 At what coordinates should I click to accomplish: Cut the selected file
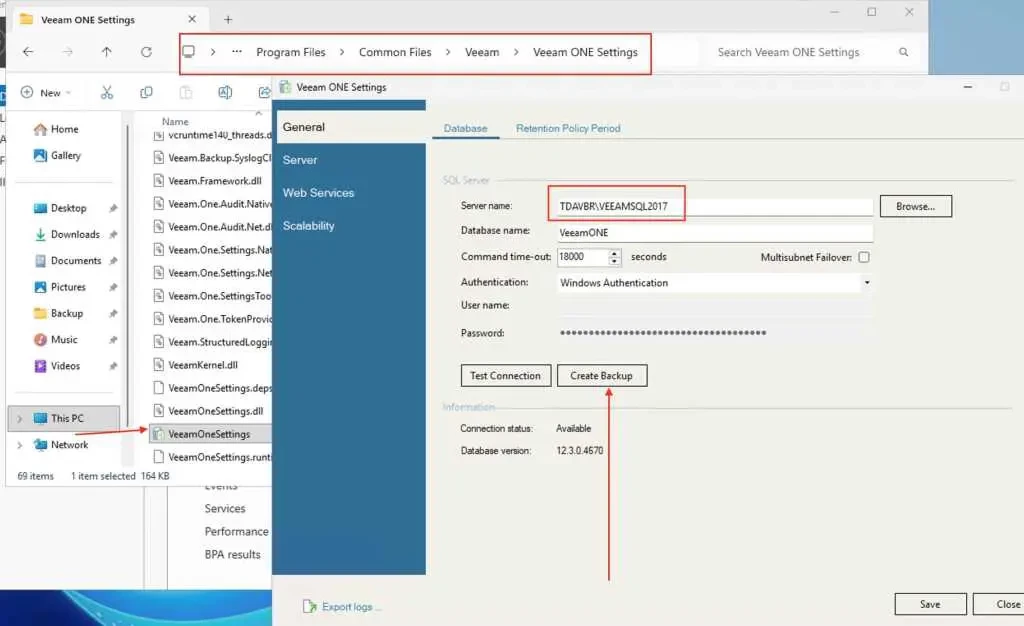point(107,93)
